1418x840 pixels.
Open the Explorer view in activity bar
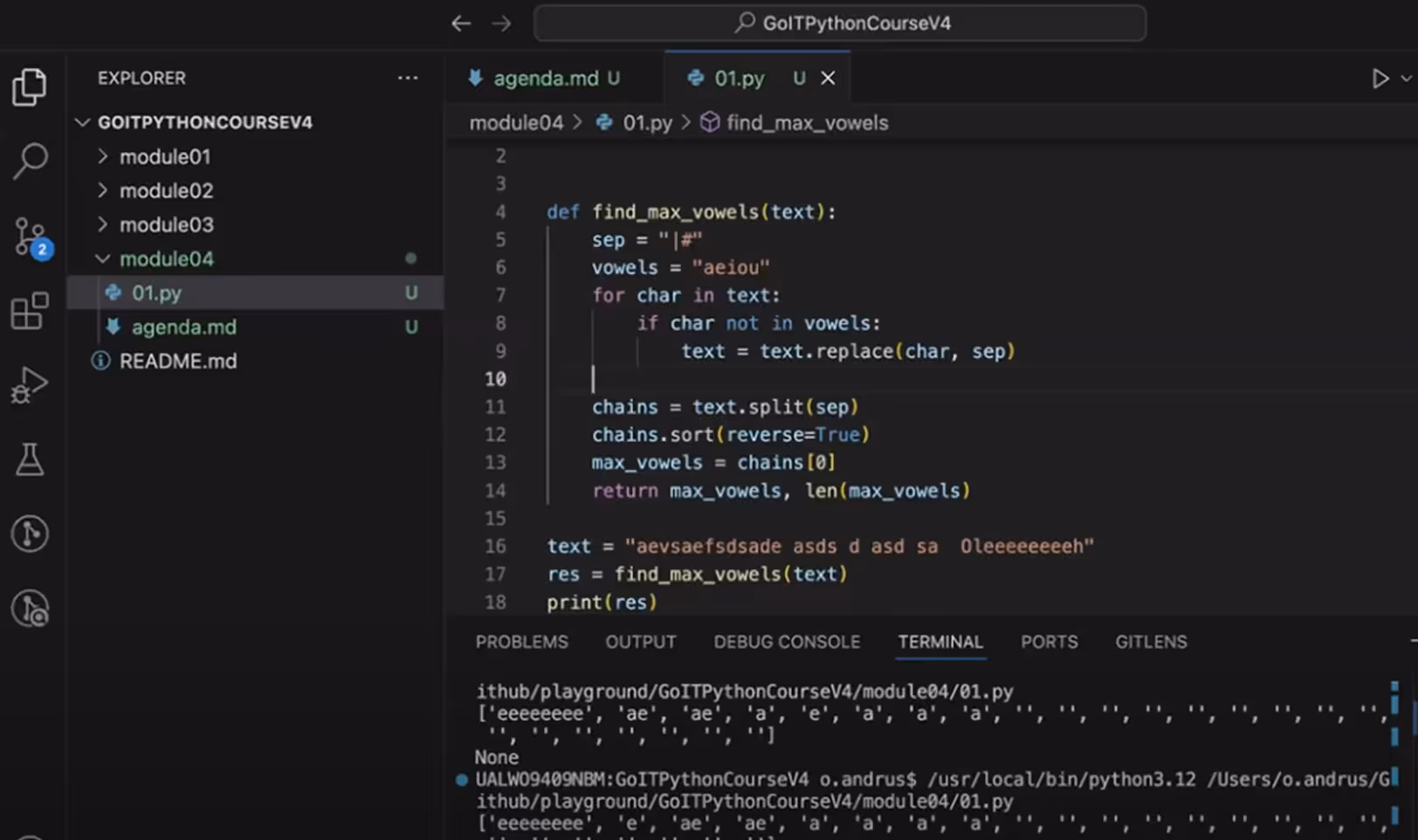pos(30,87)
